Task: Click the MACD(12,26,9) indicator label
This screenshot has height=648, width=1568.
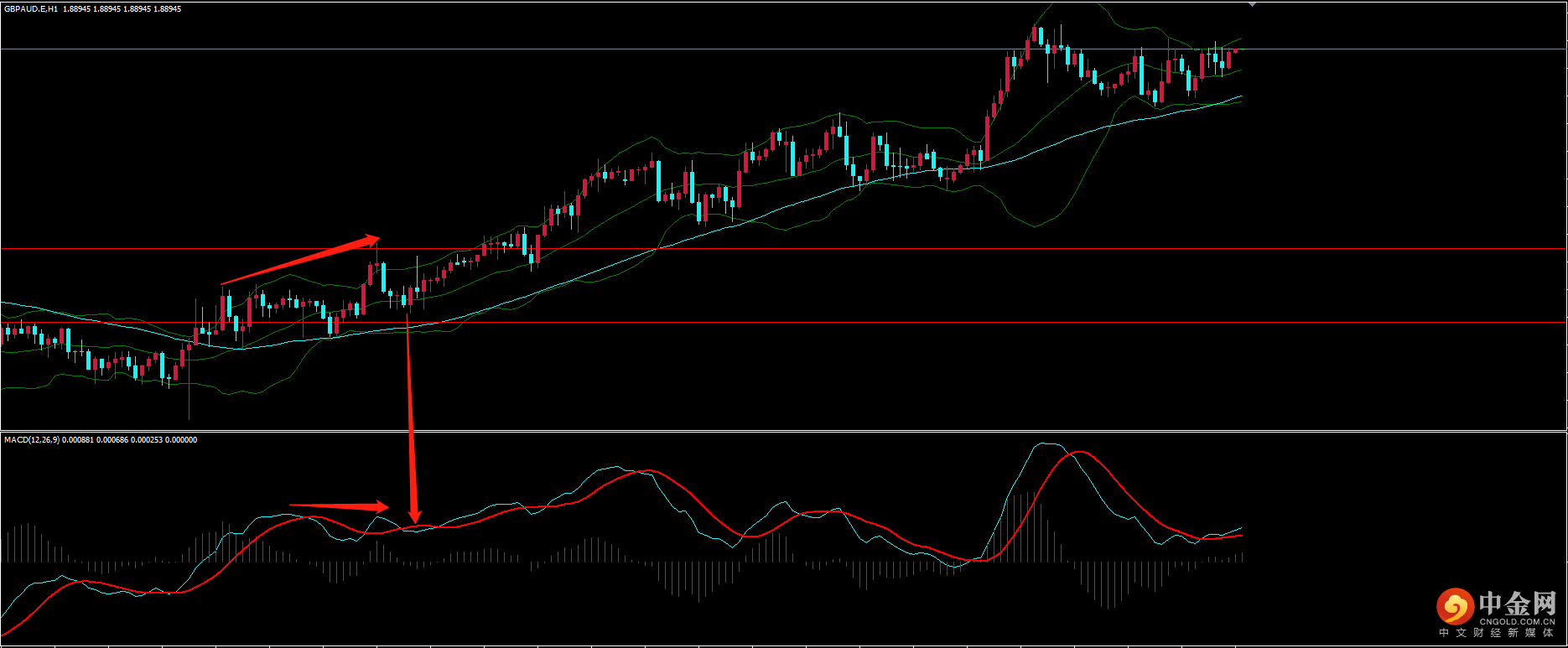Action: click(x=31, y=440)
